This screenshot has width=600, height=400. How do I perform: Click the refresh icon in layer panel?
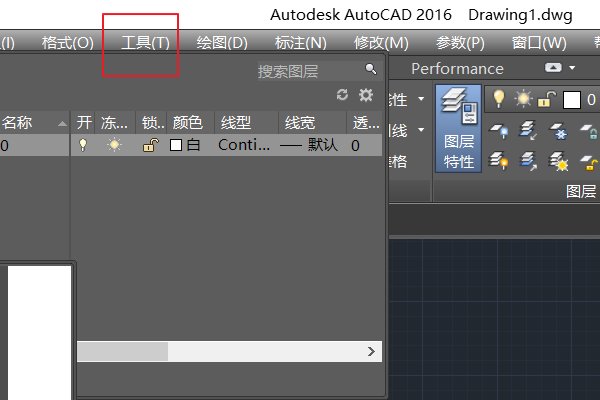pyautogui.click(x=343, y=94)
